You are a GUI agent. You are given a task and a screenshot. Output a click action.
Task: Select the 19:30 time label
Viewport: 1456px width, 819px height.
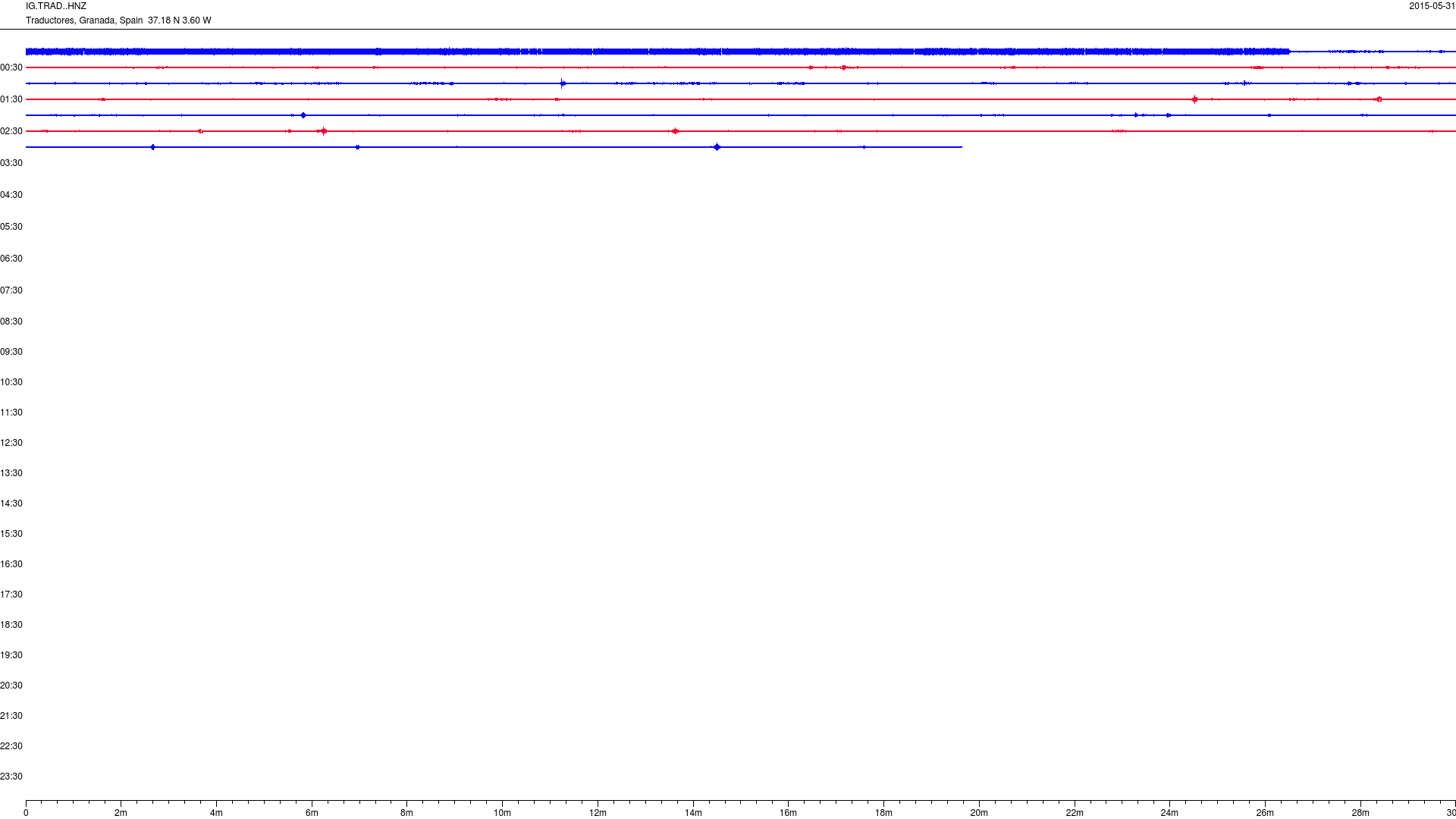[11, 655]
